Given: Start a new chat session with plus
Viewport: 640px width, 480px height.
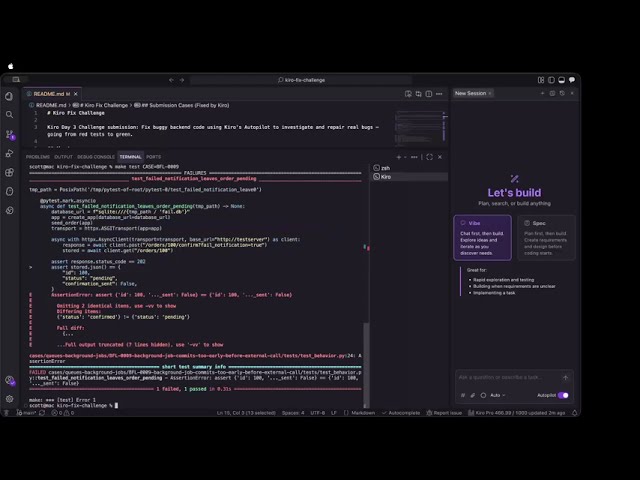Looking at the screenshot, I should pos(542,93).
